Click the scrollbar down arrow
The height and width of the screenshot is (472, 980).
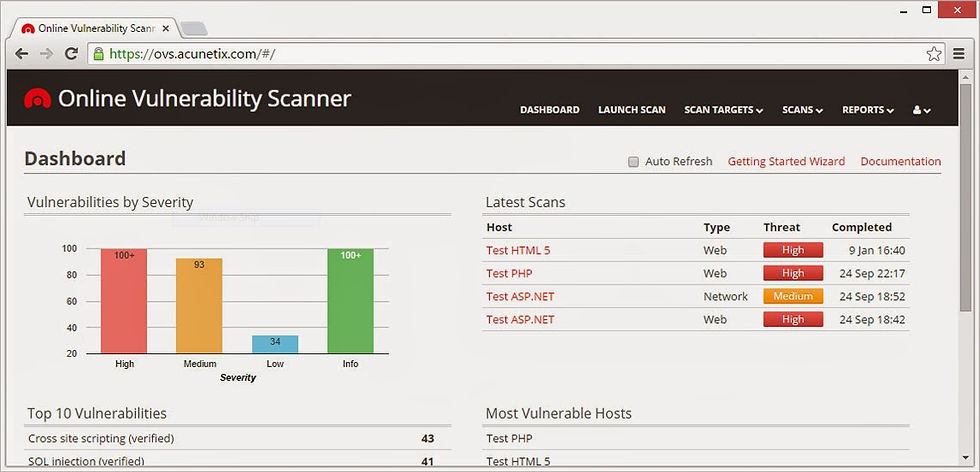coord(966,456)
